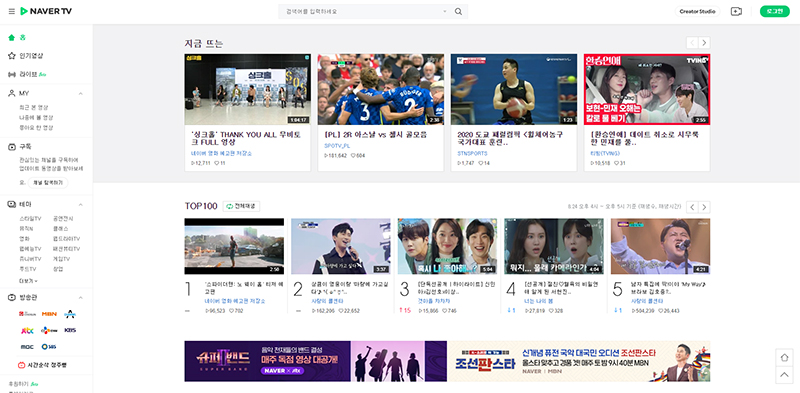Open the KBS broadcaster logo
The image size is (800, 393).
click(x=70, y=330)
